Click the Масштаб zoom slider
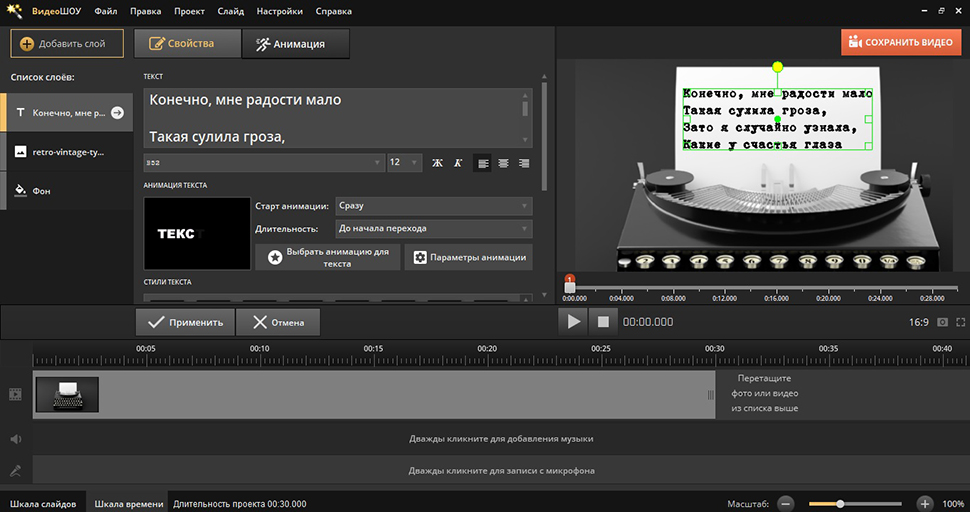The height and width of the screenshot is (512, 970). pyautogui.click(x=855, y=504)
